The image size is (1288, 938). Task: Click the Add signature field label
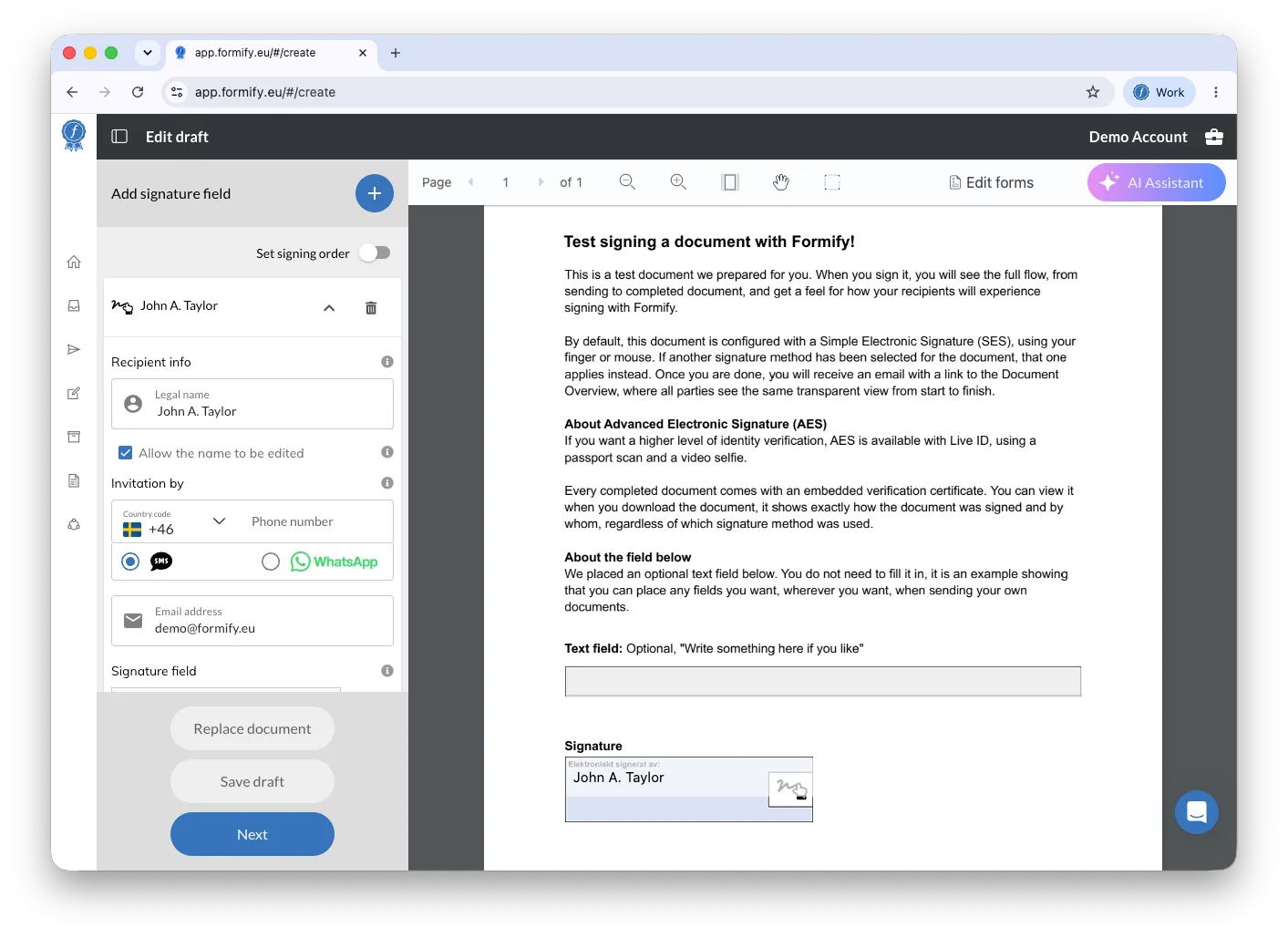tap(171, 193)
